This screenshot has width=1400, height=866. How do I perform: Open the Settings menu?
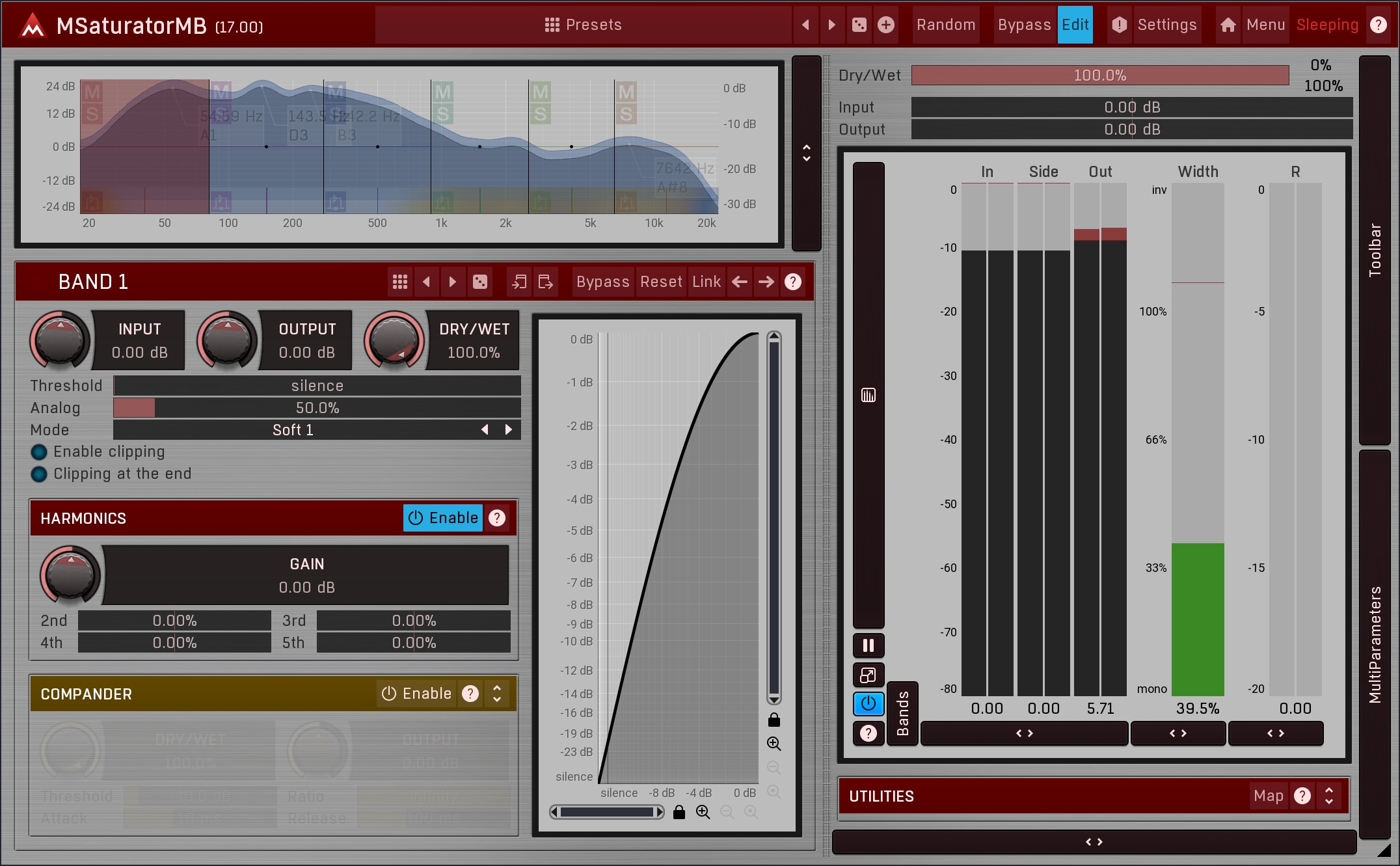[x=1166, y=25]
